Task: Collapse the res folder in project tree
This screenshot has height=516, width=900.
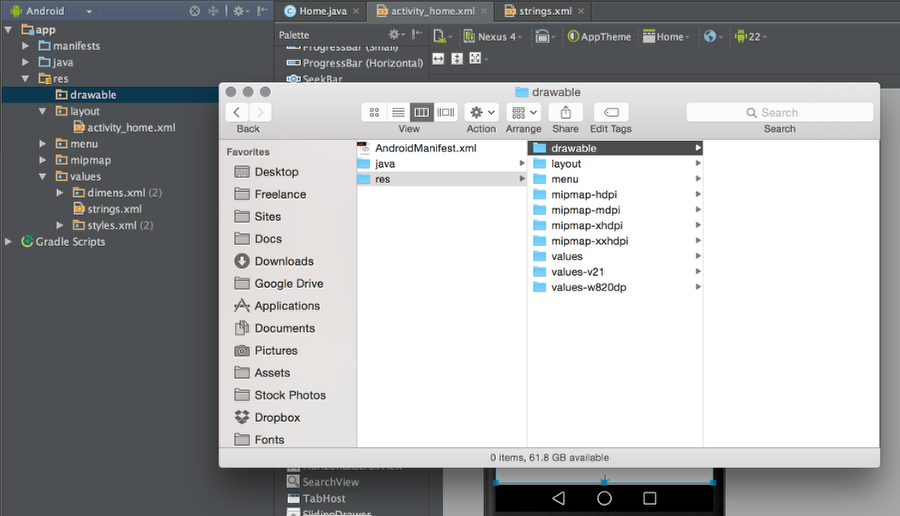Action: pyautogui.click(x=25, y=79)
